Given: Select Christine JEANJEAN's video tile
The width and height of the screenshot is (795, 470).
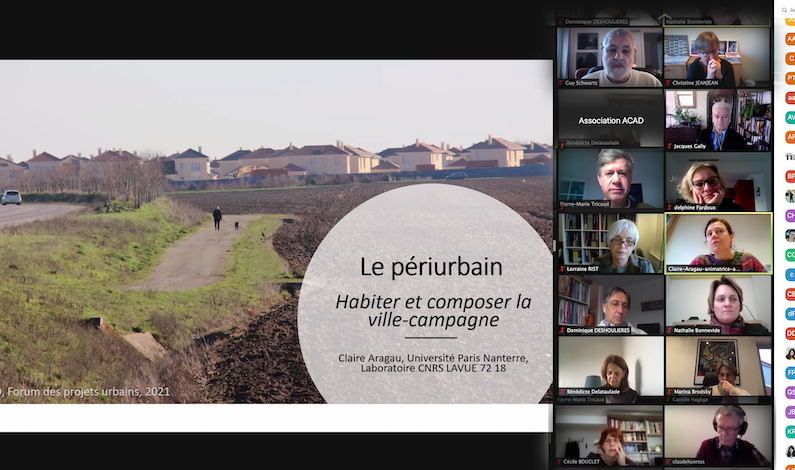Looking at the screenshot, I should pyautogui.click(x=717, y=57).
